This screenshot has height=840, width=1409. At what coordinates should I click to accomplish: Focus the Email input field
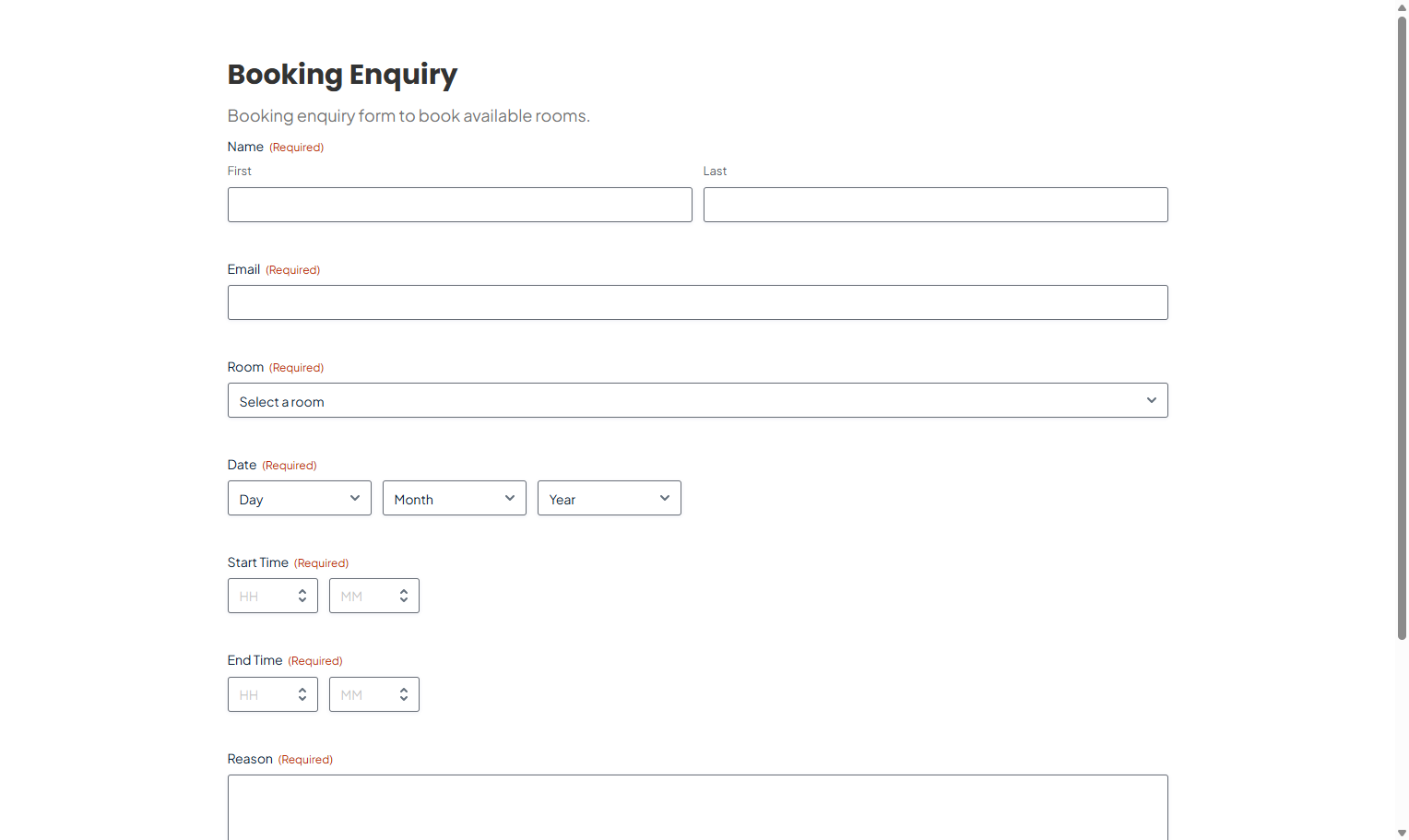pyautogui.click(x=697, y=302)
